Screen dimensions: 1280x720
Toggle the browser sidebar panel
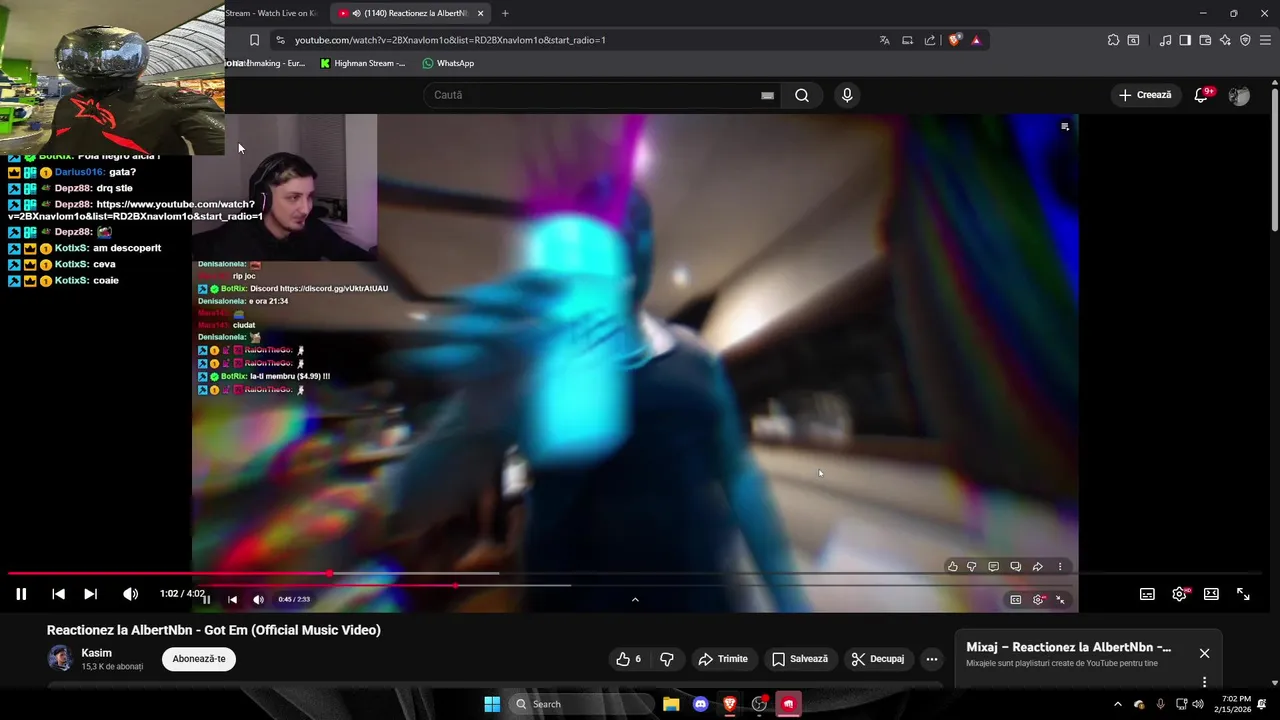(x=1185, y=40)
